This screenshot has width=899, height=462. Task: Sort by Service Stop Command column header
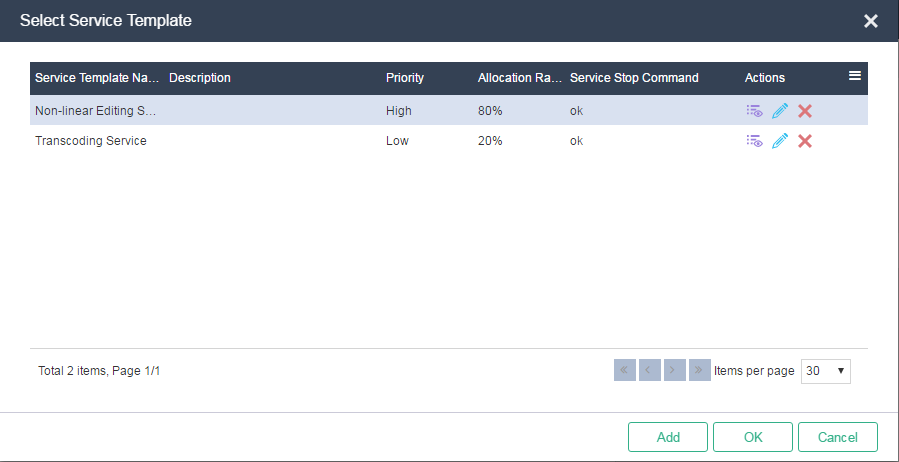coord(634,78)
